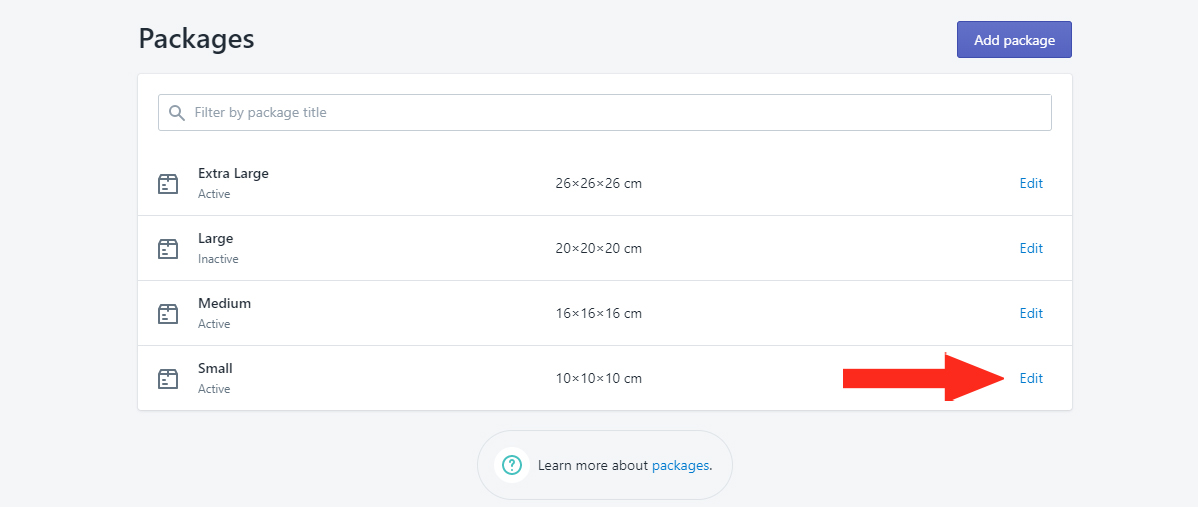The width and height of the screenshot is (1198, 507).
Task: Click the Medium package box icon
Action: coord(168,313)
